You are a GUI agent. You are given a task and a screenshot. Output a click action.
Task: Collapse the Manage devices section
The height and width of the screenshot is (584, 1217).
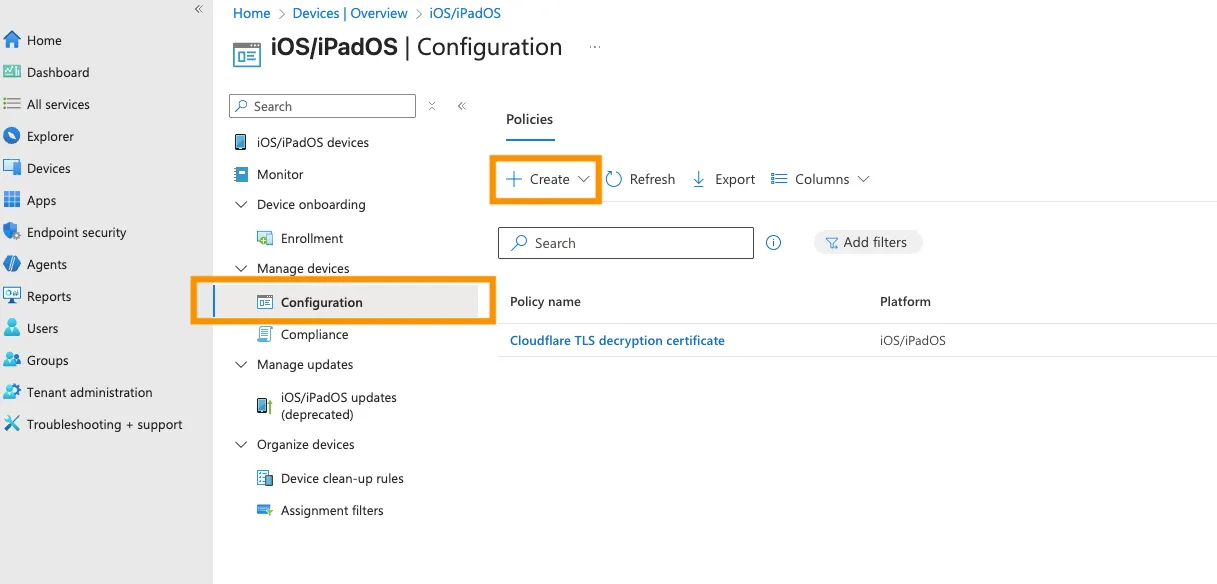(x=240, y=268)
